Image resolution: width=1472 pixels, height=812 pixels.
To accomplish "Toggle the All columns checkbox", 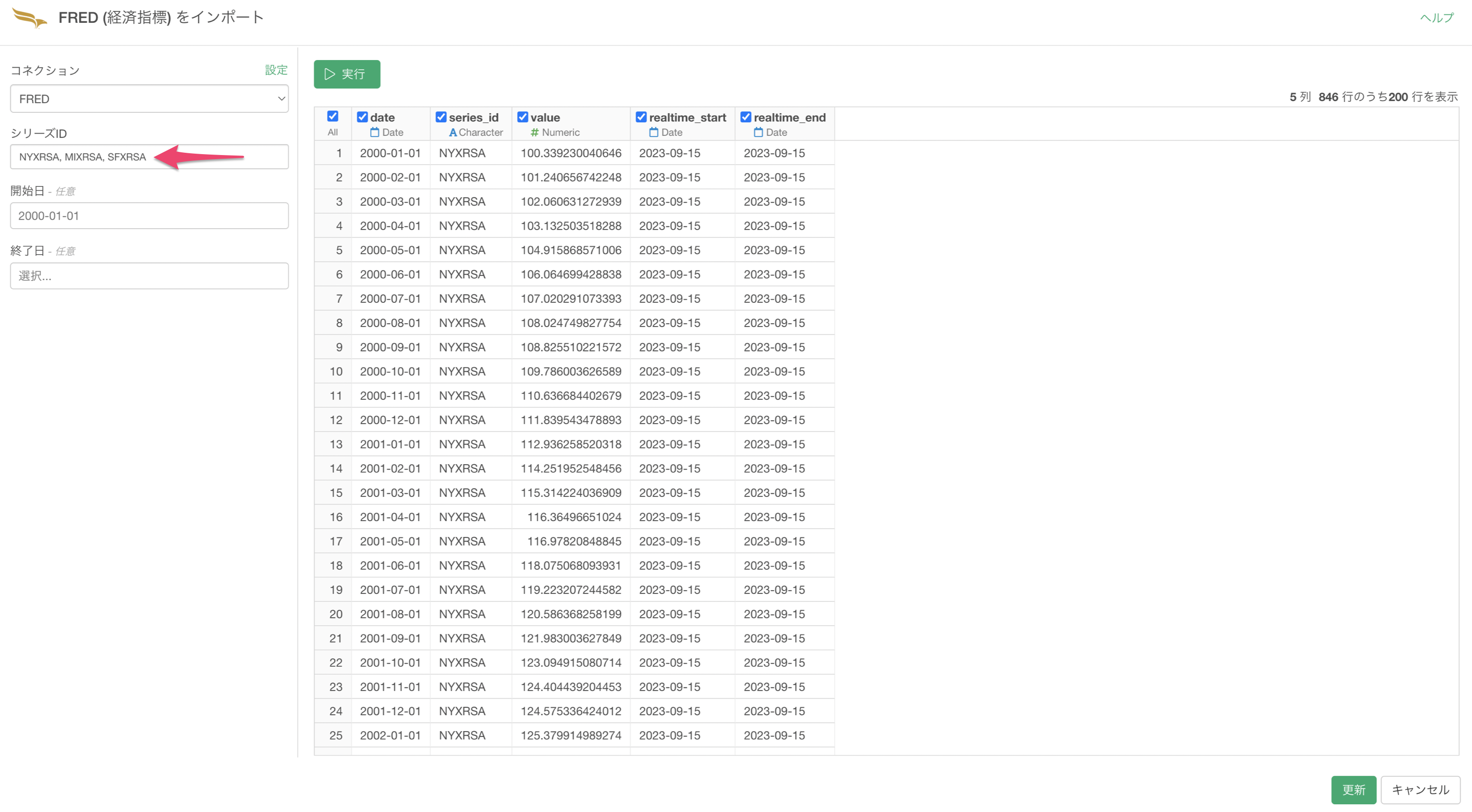I will pyautogui.click(x=333, y=116).
